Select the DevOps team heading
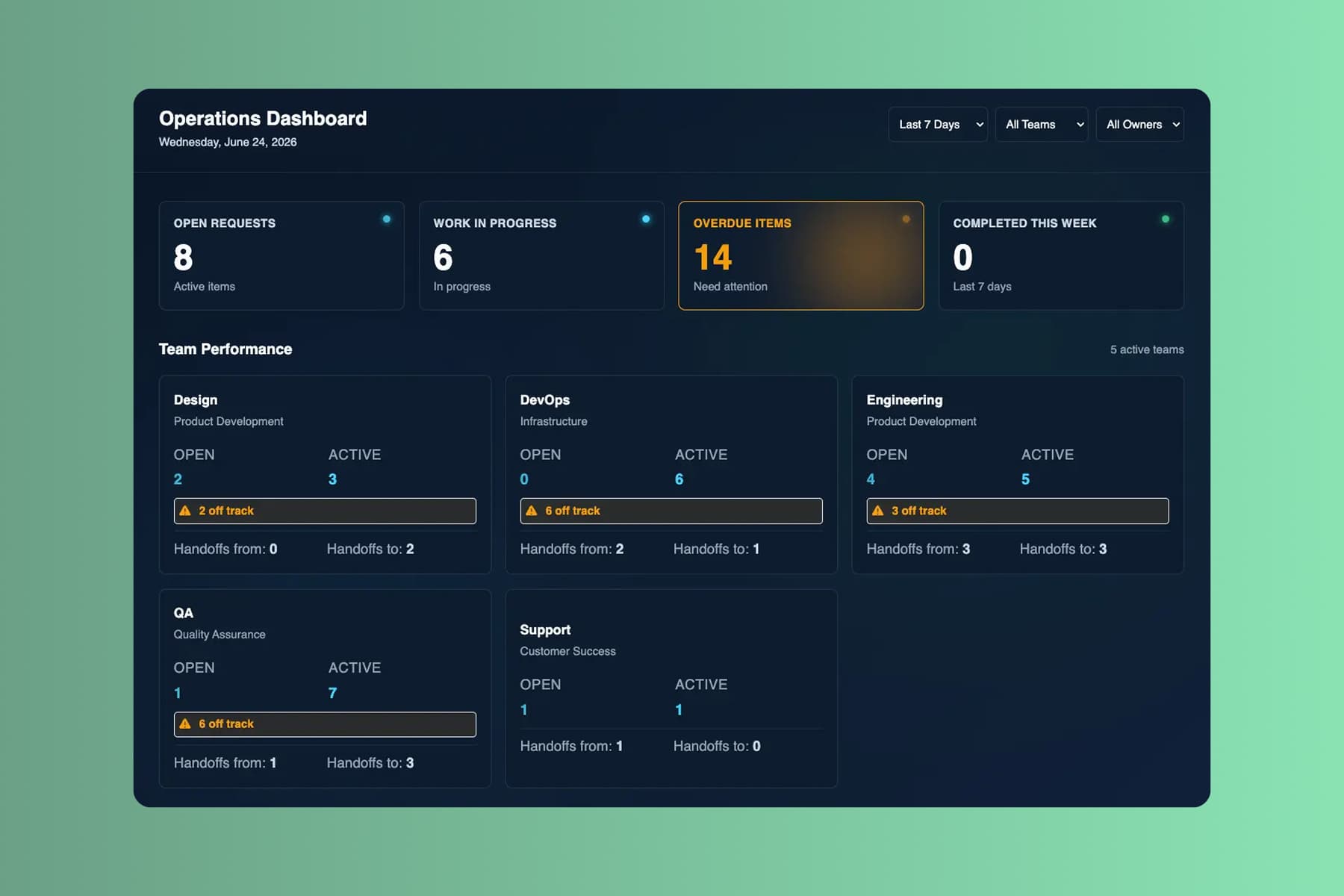The height and width of the screenshot is (896, 1344). point(545,400)
